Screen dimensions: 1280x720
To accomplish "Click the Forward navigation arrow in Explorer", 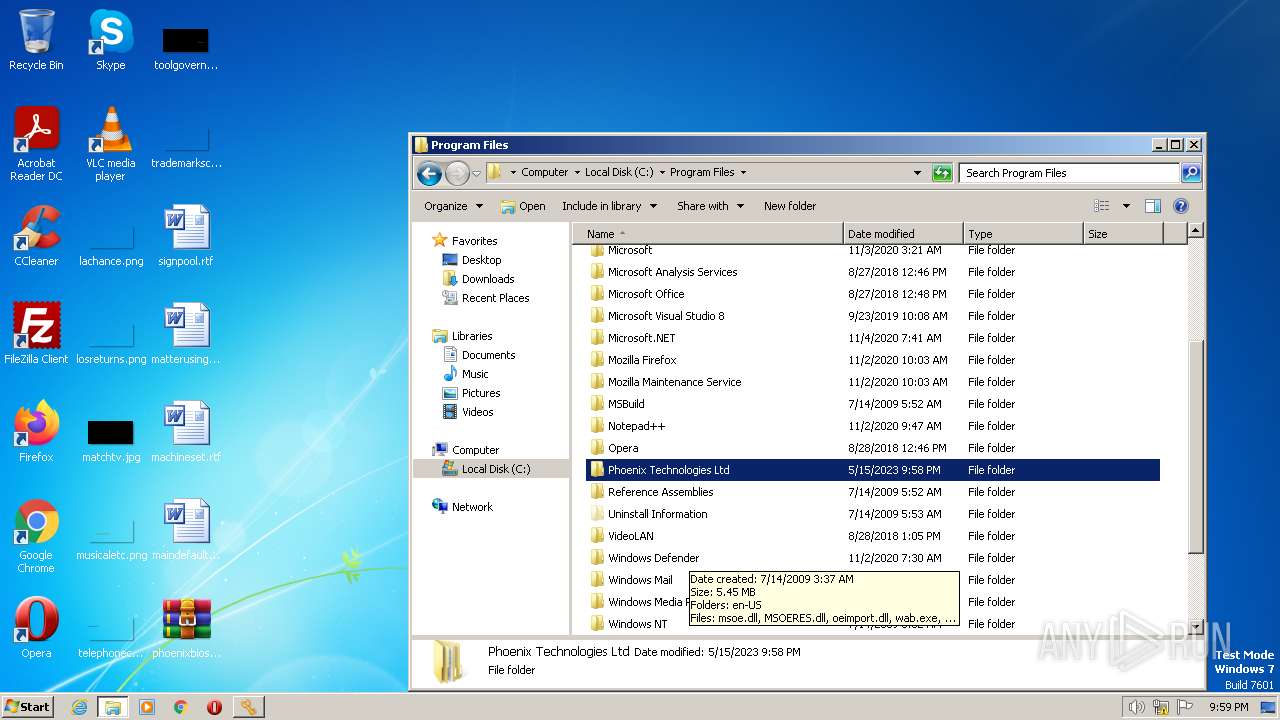I will 457,173.
